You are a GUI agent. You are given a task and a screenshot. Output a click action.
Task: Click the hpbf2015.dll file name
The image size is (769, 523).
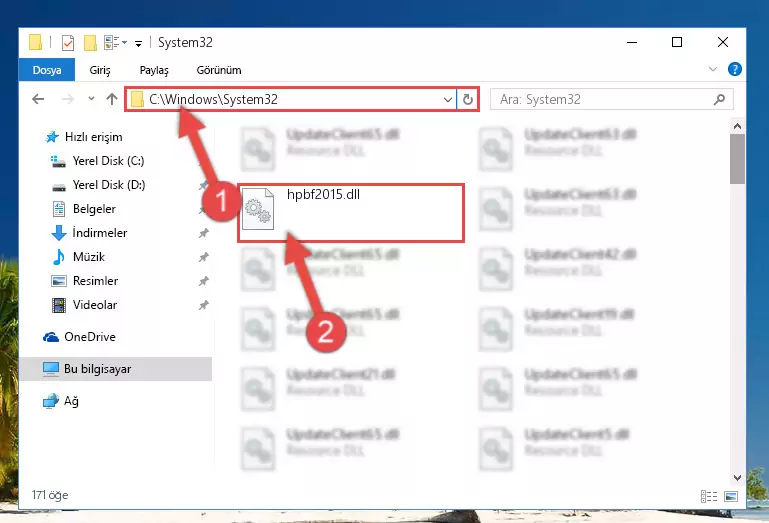pos(323,195)
